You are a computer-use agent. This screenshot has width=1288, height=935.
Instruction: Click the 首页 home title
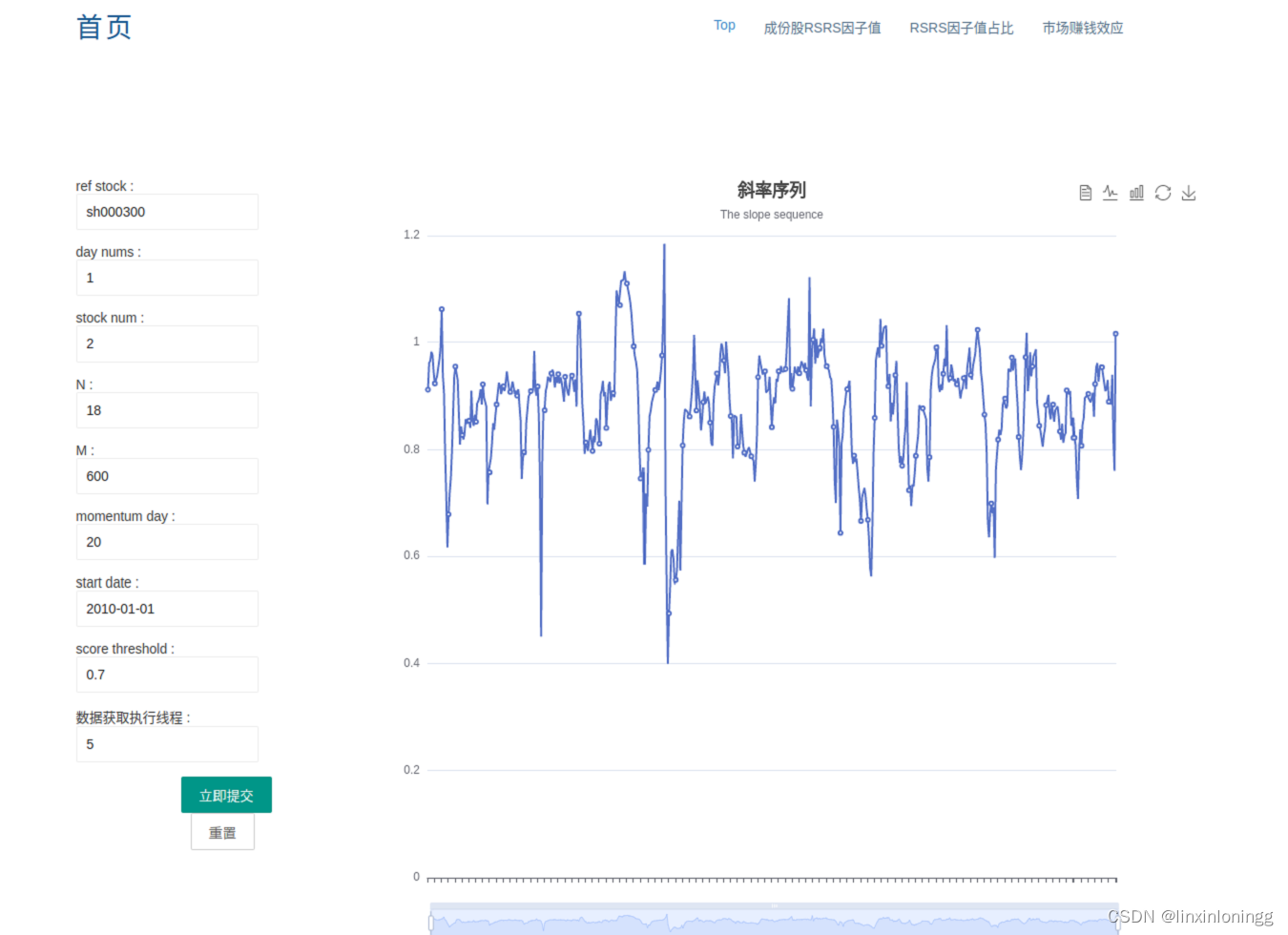tap(104, 27)
